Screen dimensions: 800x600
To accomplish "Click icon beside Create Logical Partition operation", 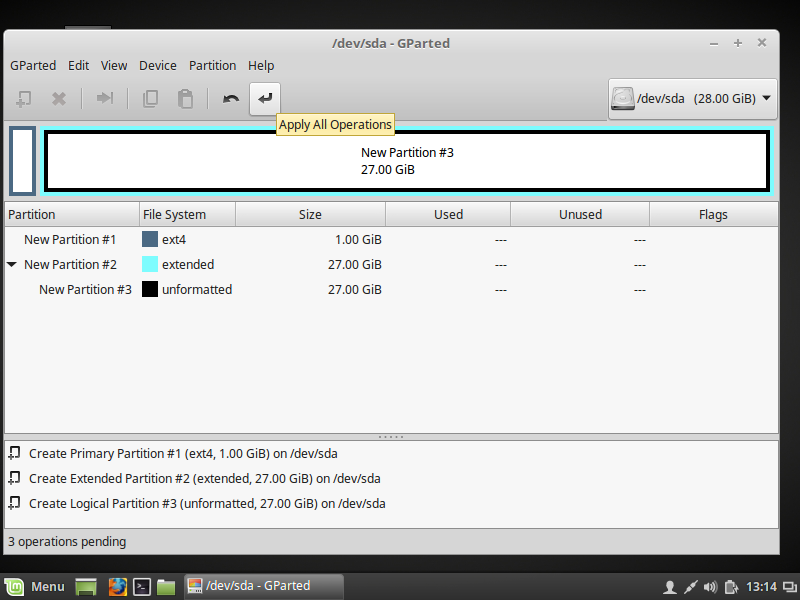I will click(14, 503).
